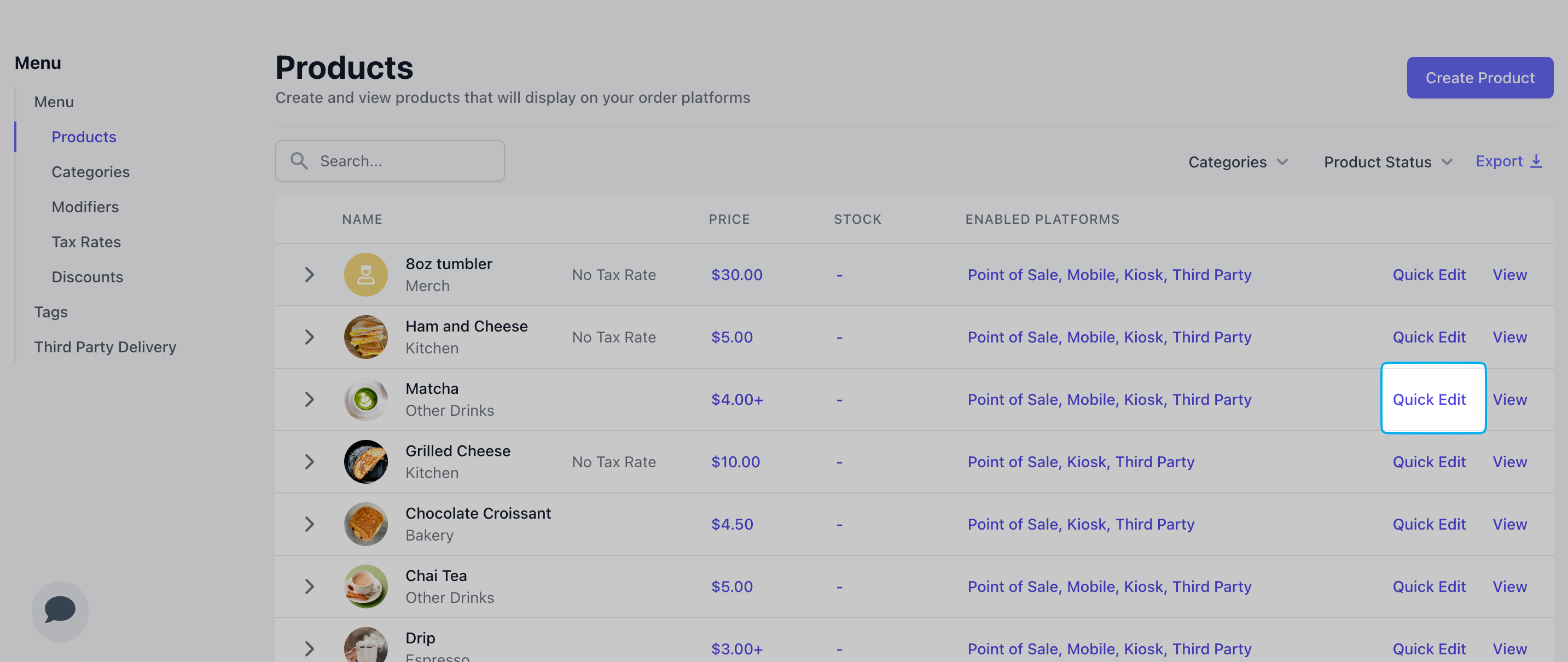Click the Export download icon
Viewport: 1568px width, 662px height.
click(x=1536, y=161)
